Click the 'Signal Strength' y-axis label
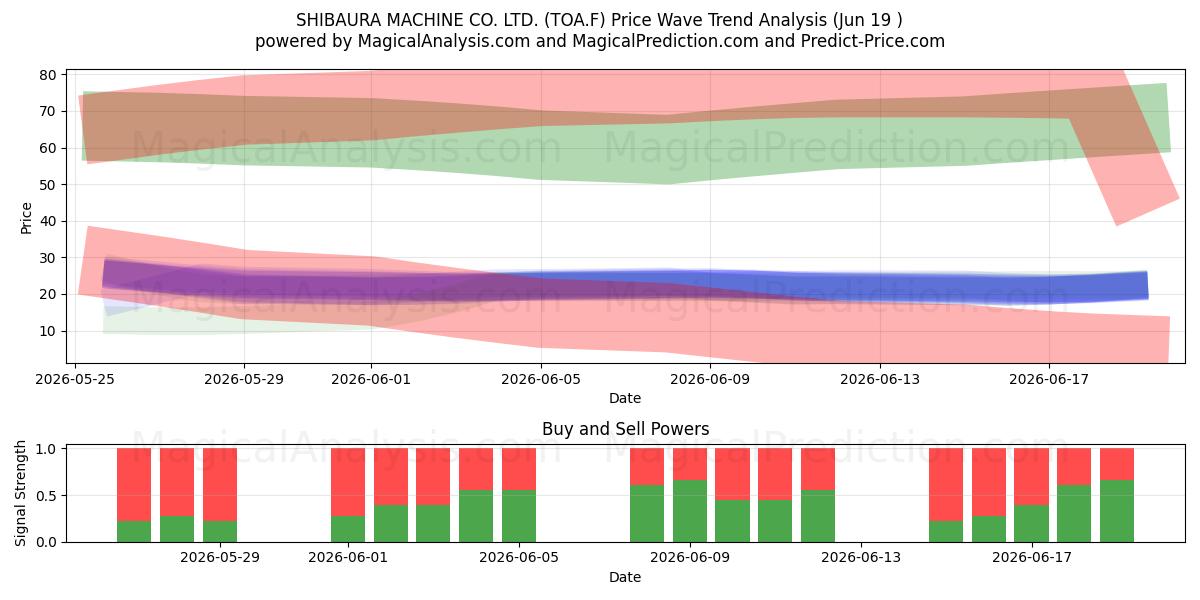 [22, 493]
